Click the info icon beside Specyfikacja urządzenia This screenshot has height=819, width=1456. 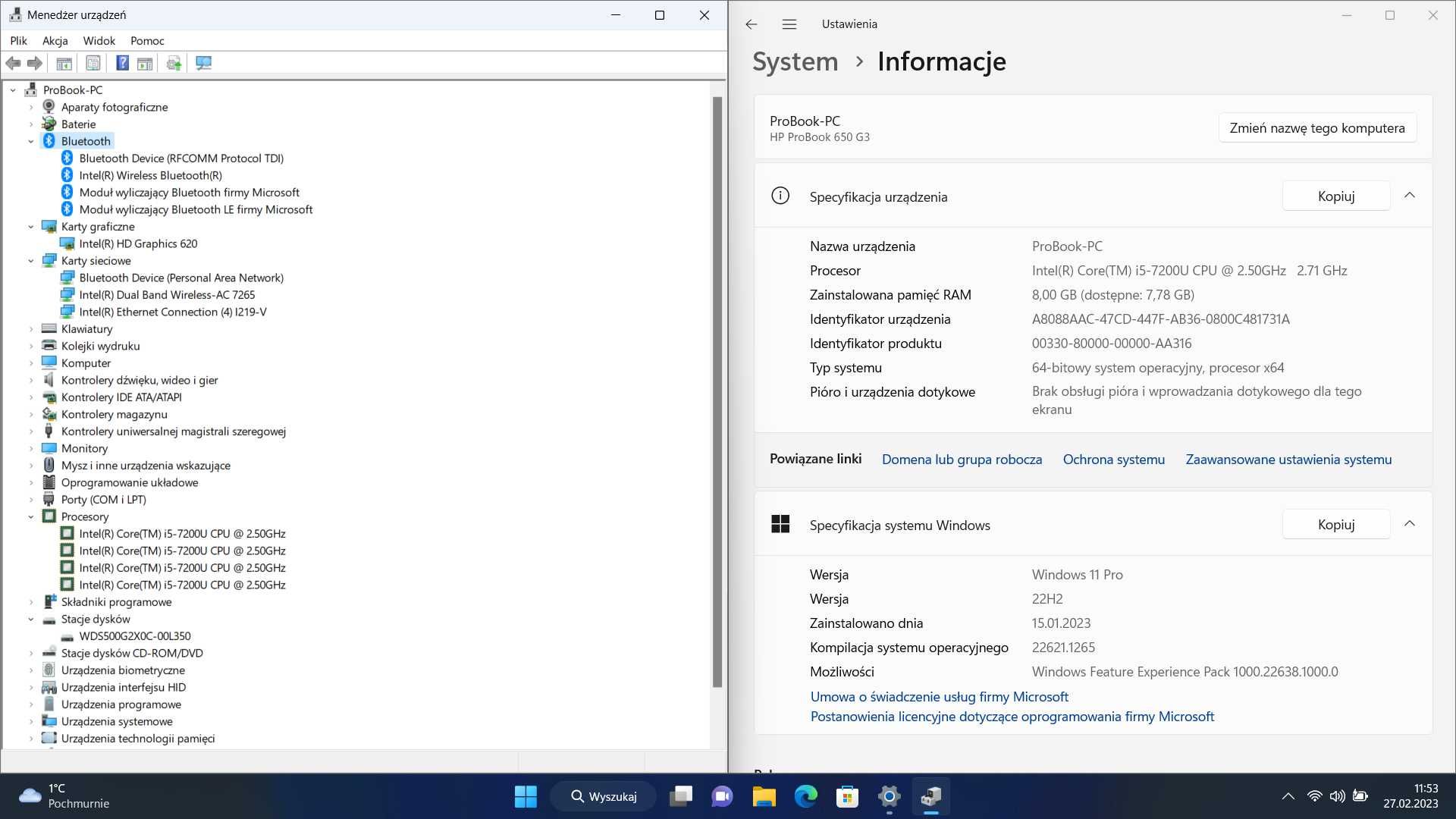(780, 196)
